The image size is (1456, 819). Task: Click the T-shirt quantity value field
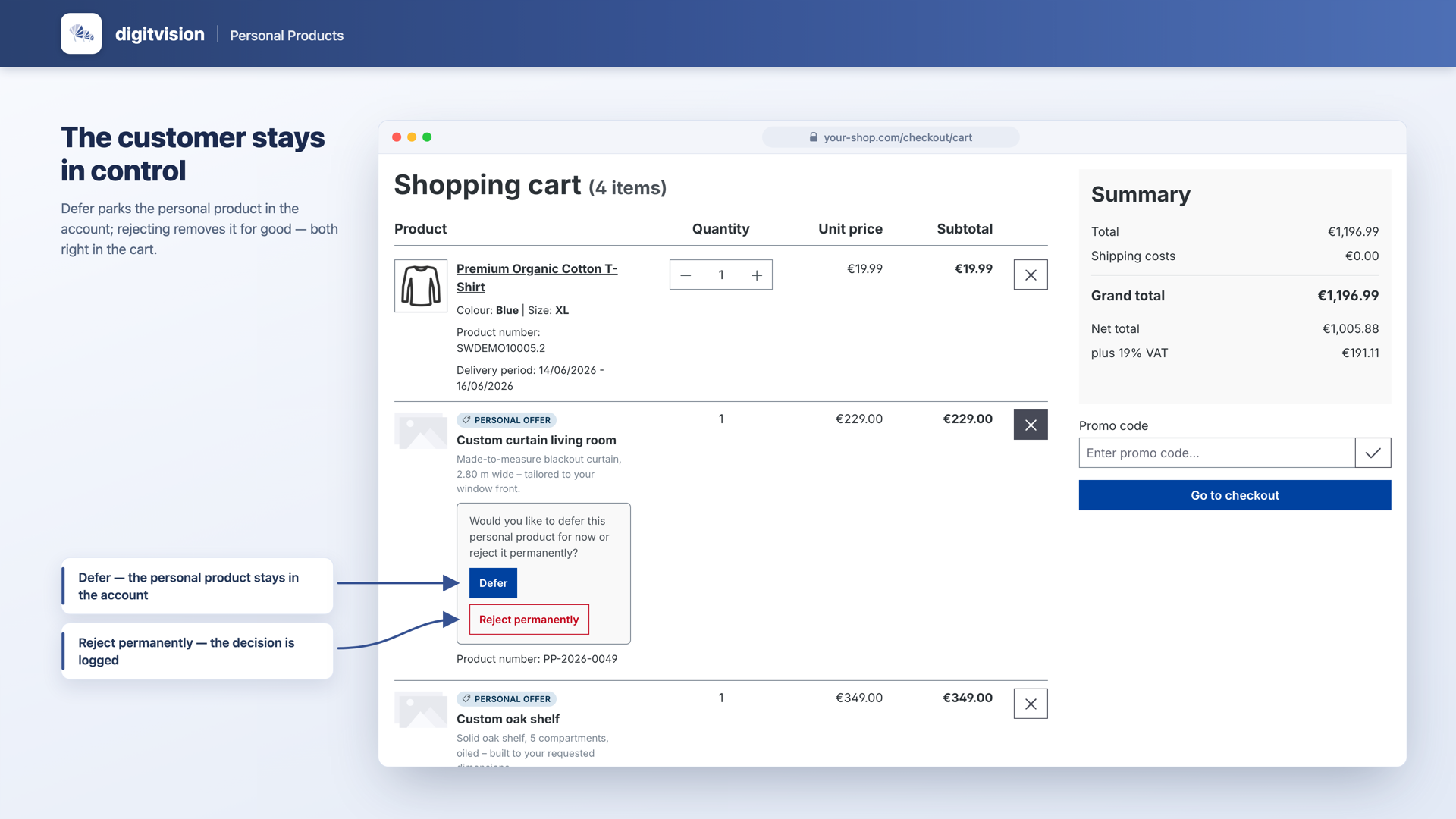tap(721, 275)
